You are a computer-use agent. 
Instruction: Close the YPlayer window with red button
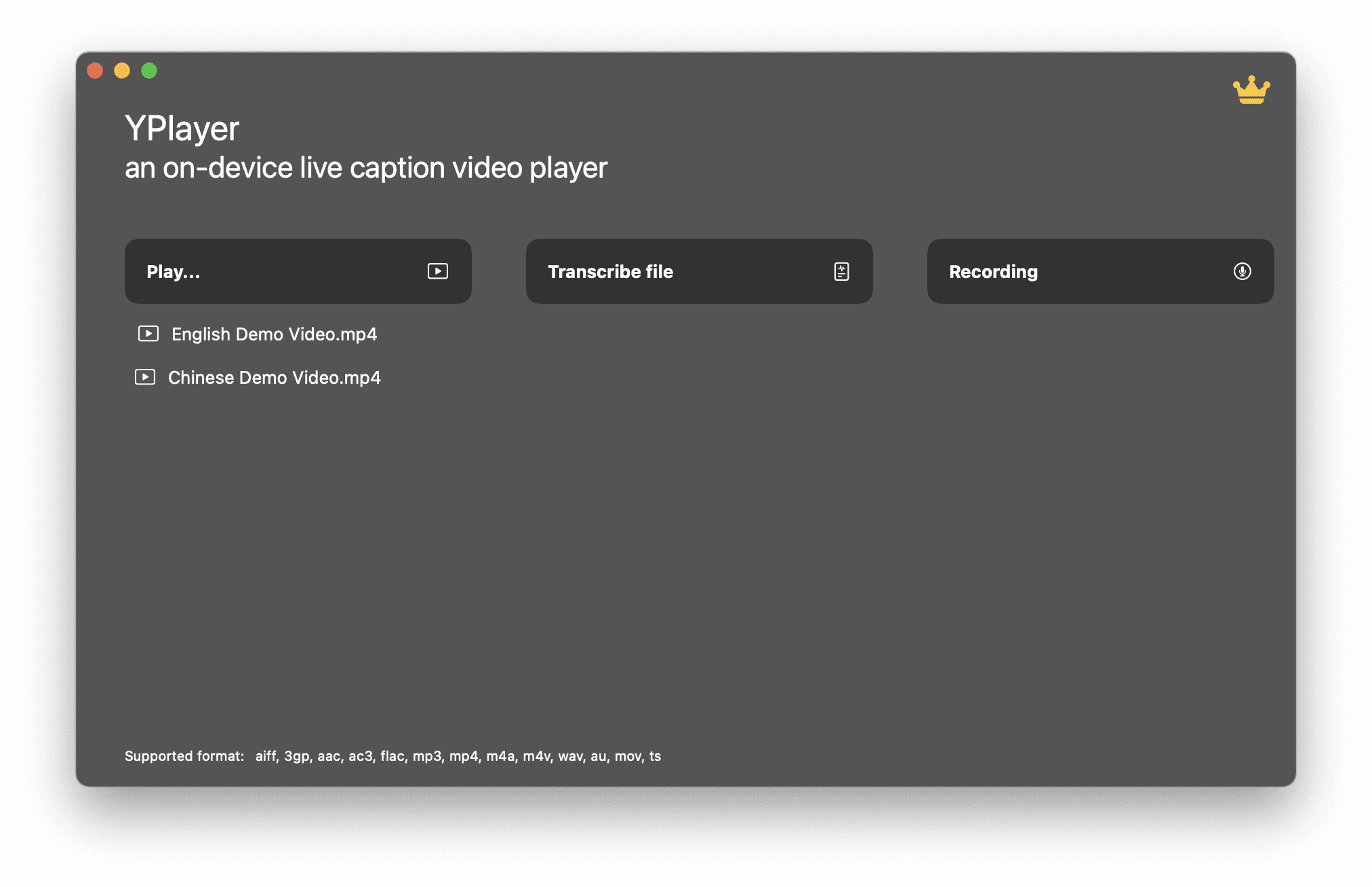[95, 71]
